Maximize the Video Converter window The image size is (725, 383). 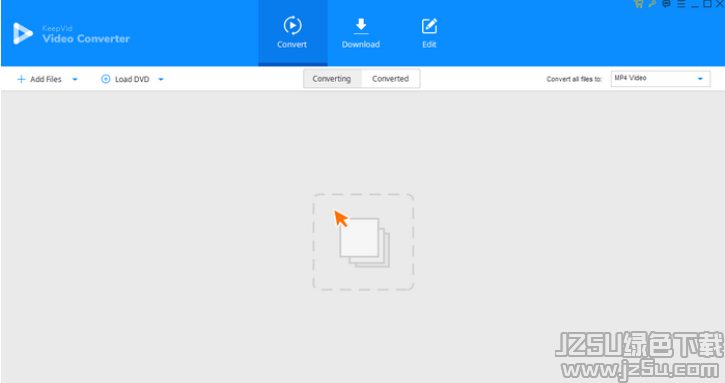707,4
